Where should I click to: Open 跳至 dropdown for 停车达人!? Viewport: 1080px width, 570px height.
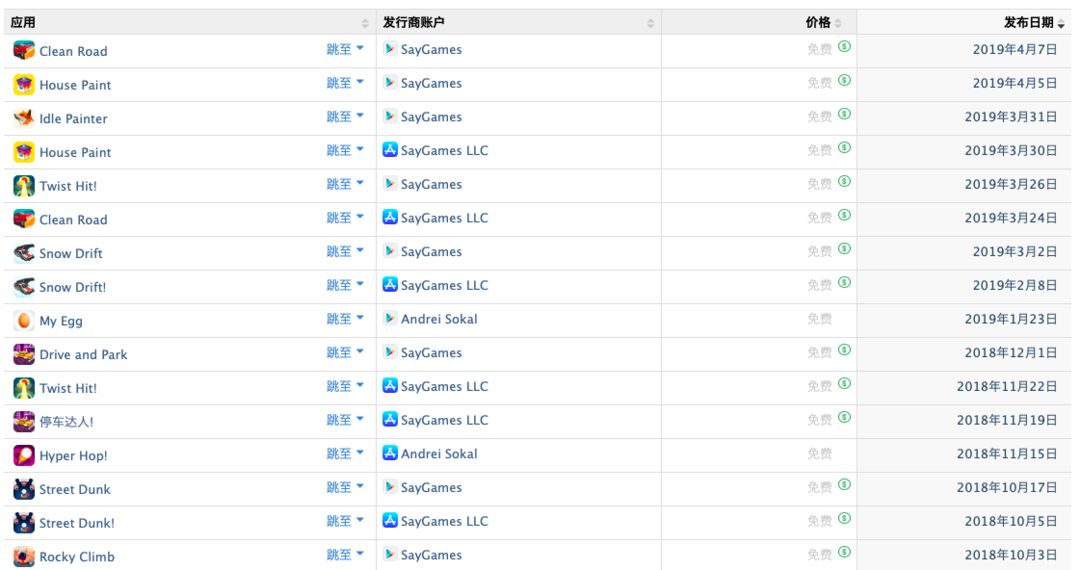click(x=345, y=420)
